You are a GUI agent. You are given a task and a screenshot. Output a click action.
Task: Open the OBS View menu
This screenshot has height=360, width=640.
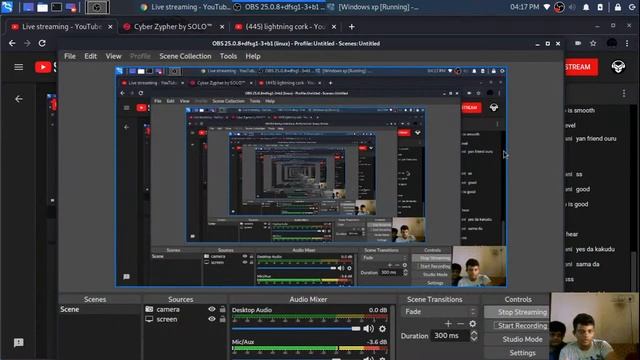tap(113, 56)
